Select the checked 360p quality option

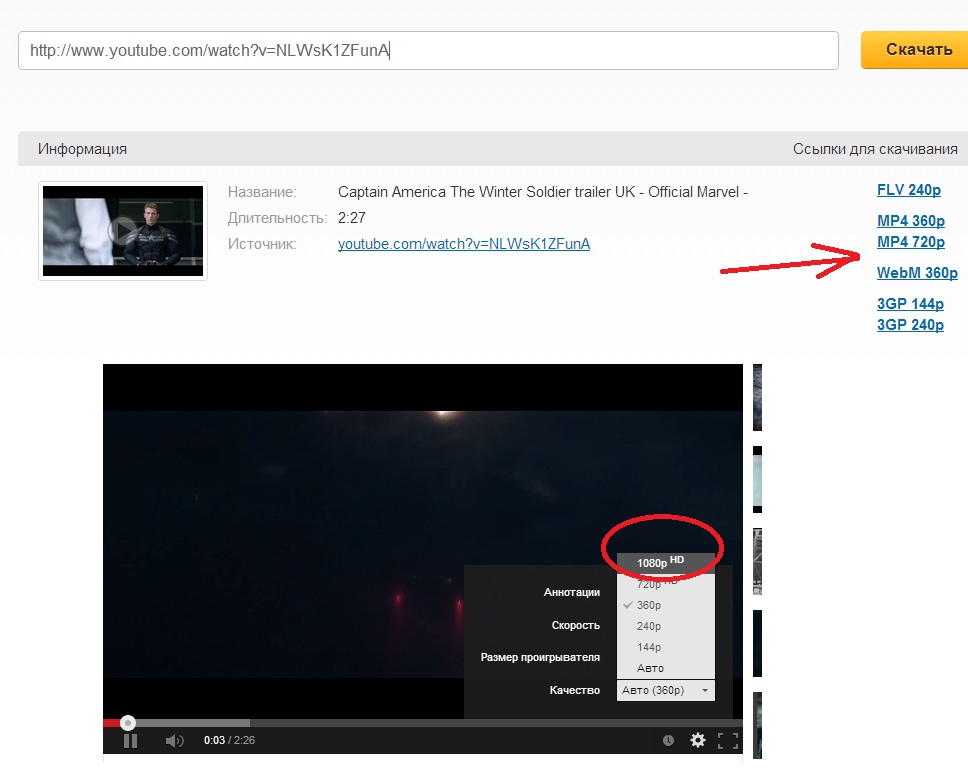649,605
